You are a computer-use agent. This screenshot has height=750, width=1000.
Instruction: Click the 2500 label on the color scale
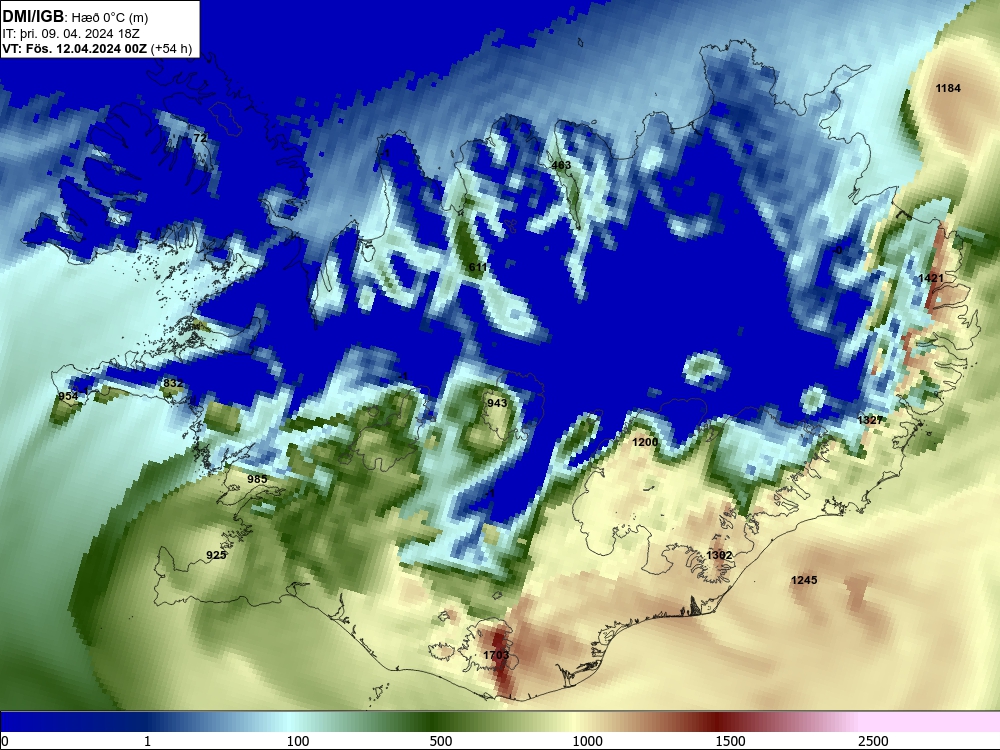pos(873,741)
